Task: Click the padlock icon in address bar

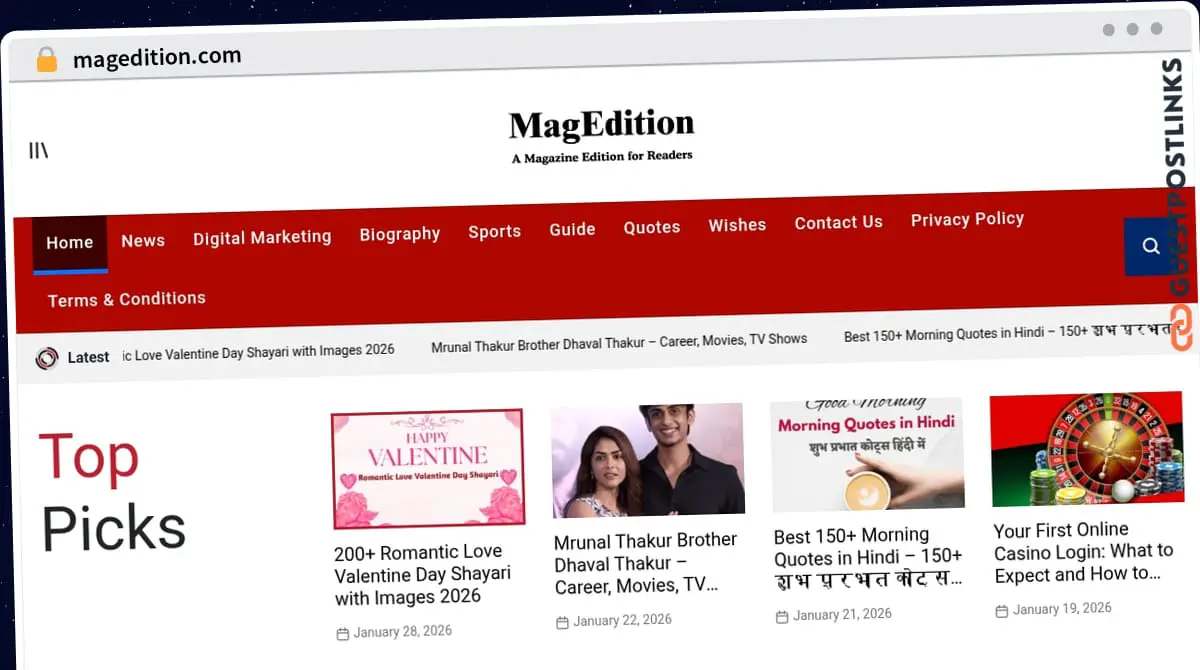Action: click(x=46, y=60)
